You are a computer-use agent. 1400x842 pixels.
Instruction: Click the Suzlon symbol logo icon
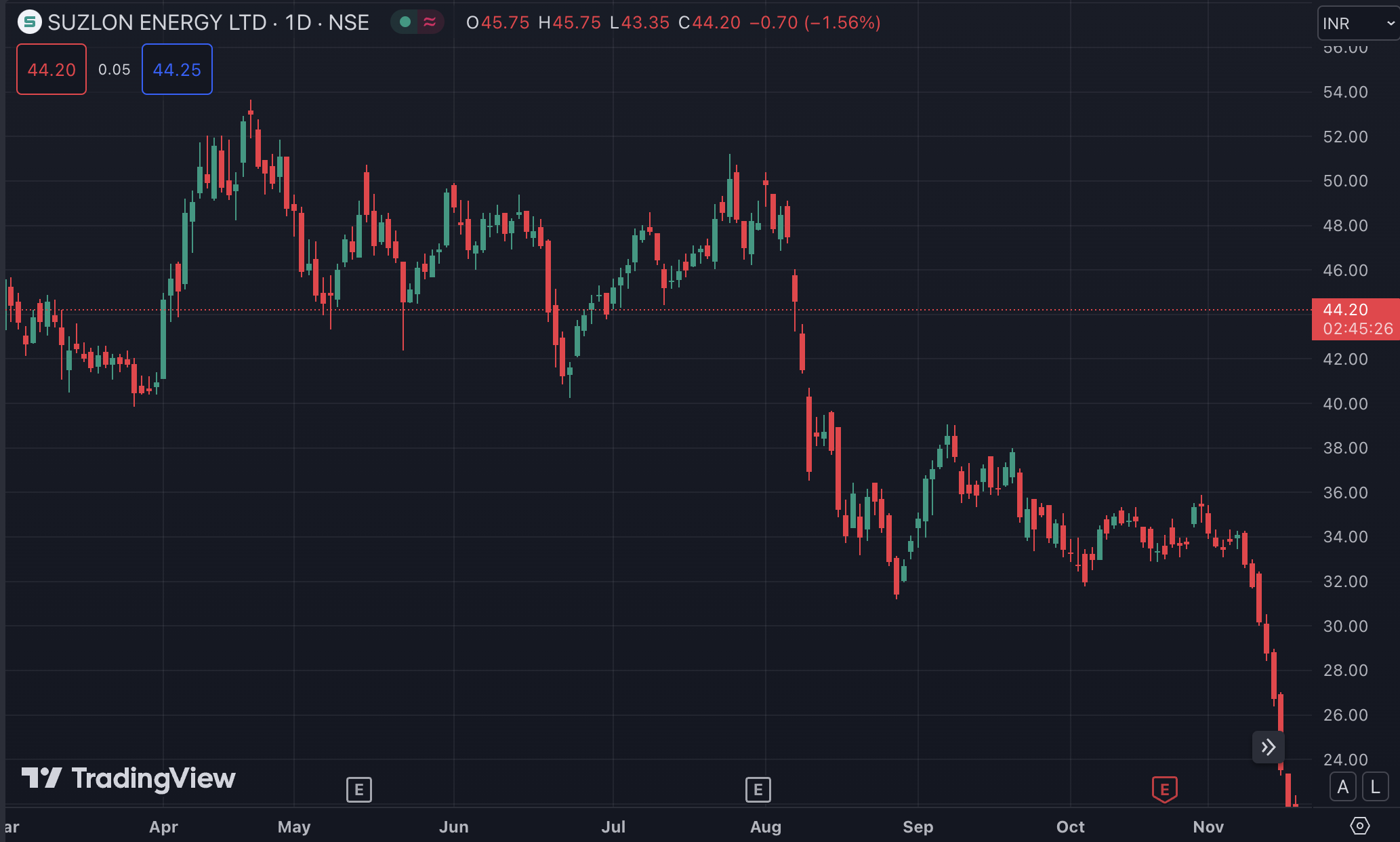(29, 22)
